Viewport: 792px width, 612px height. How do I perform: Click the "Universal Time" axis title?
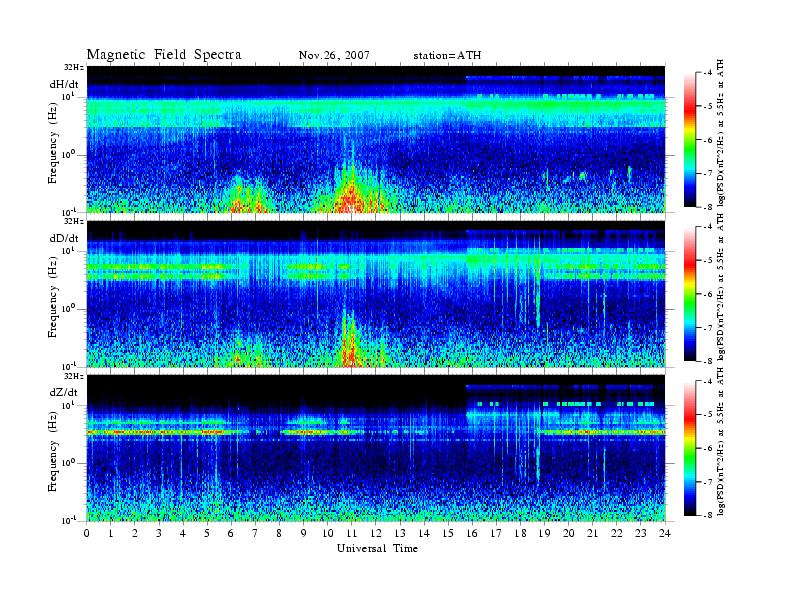click(x=378, y=548)
